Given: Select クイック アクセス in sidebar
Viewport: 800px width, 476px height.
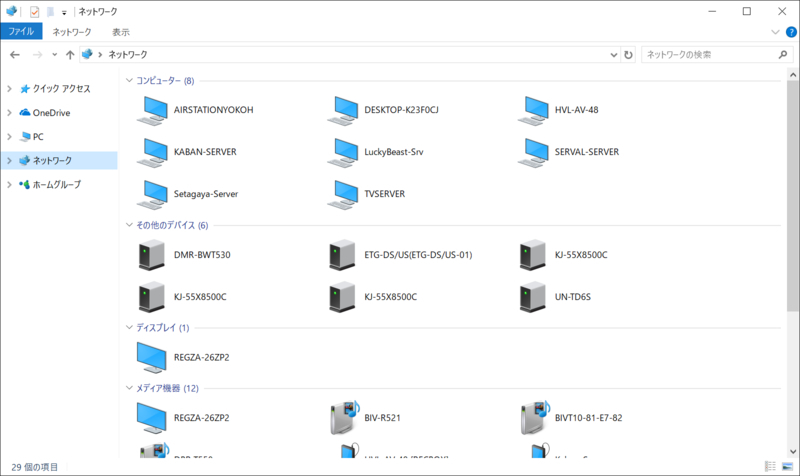Looking at the screenshot, I should pyautogui.click(x=62, y=89).
